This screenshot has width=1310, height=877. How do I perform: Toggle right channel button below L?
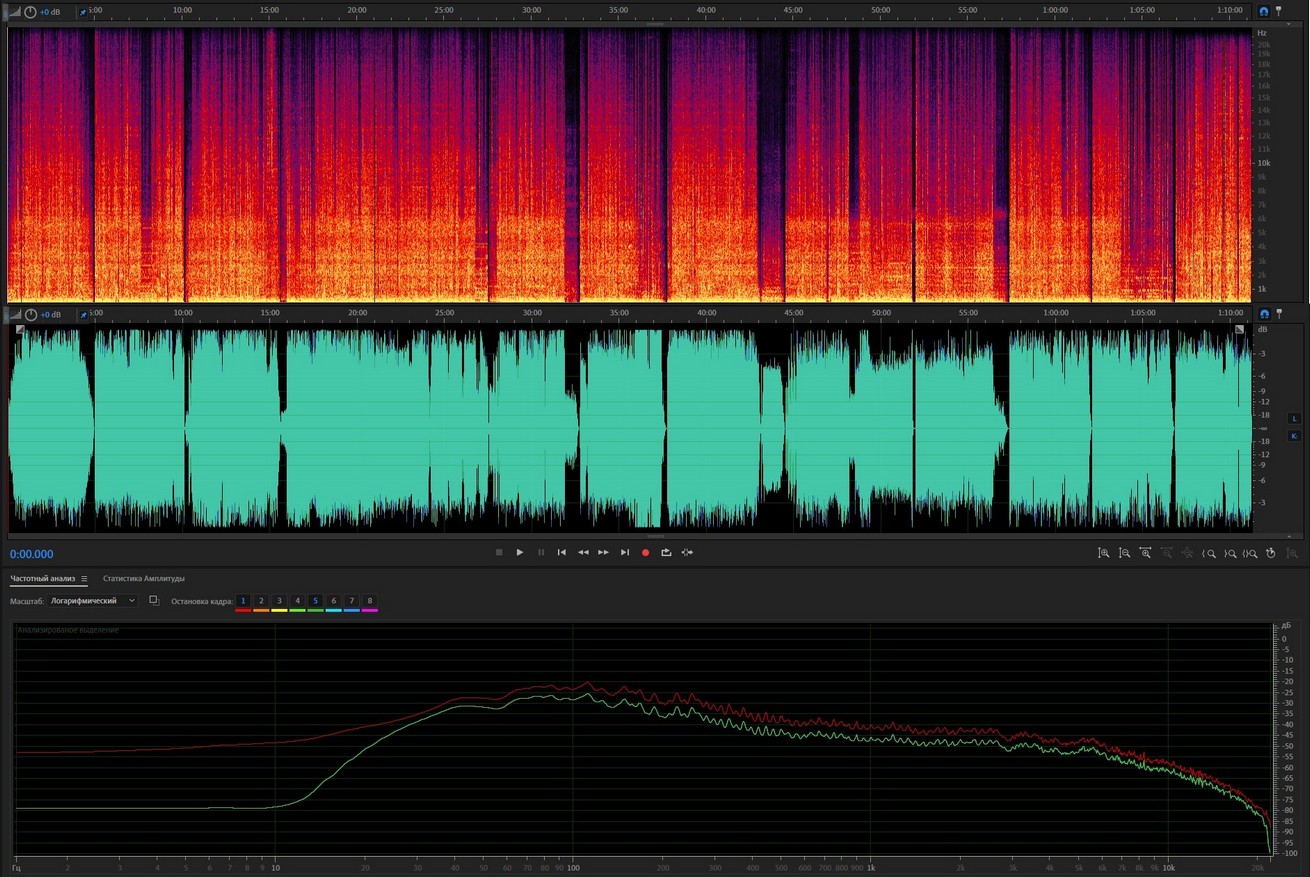[1294, 436]
